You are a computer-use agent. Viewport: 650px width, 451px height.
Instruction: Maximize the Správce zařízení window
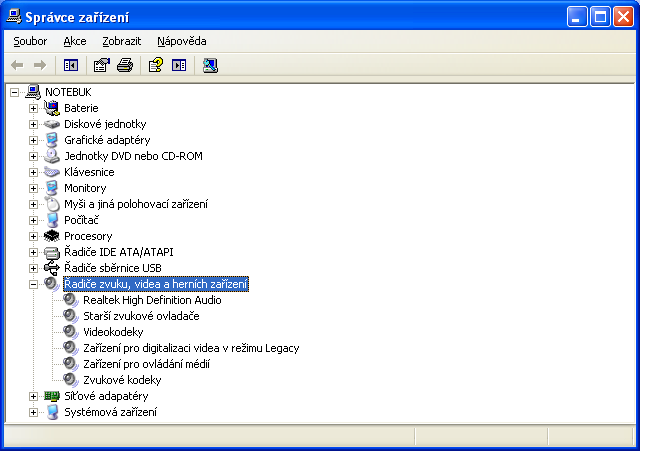pyautogui.click(x=600, y=17)
